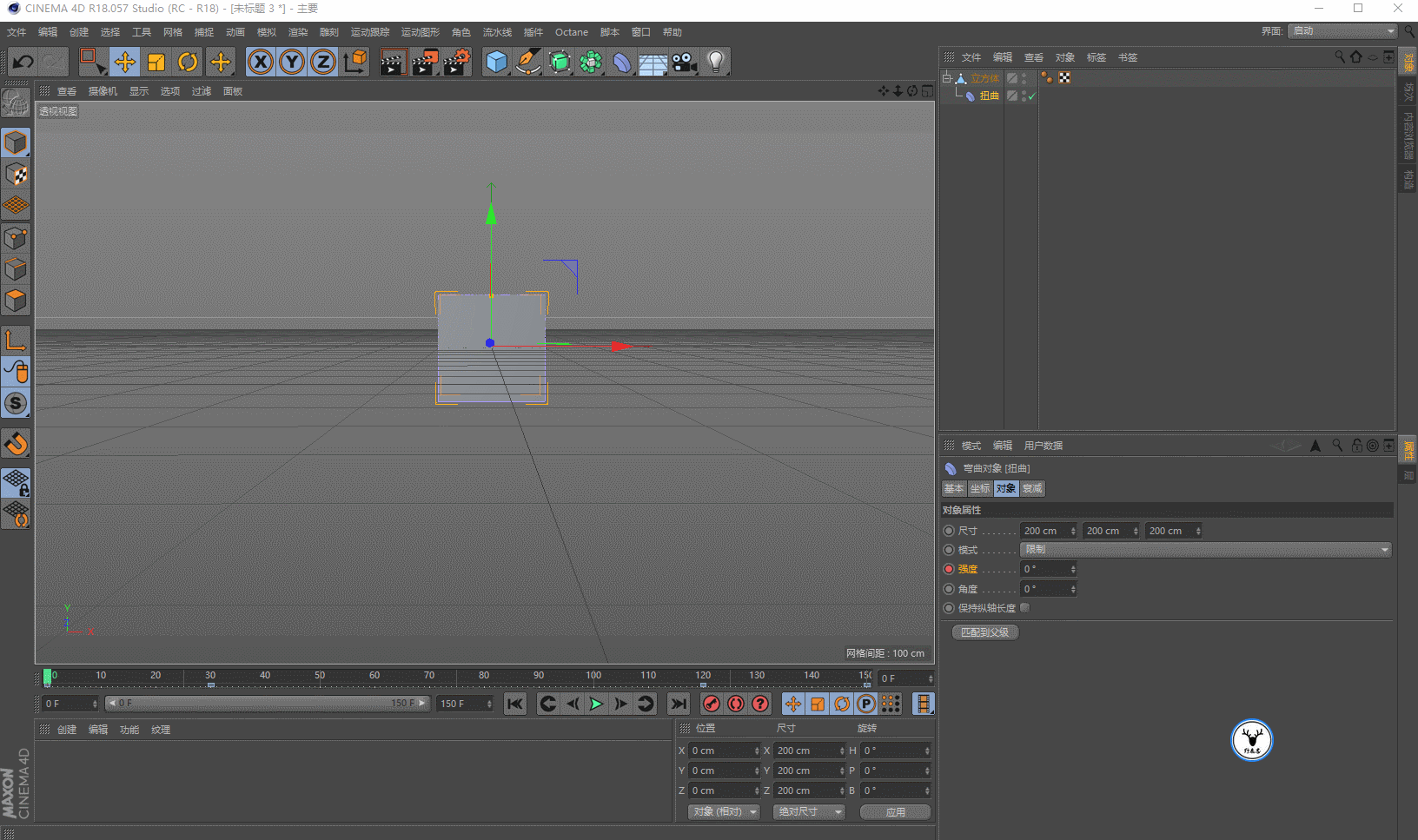
Task: Go to the end of animation
Action: (x=679, y=704)
